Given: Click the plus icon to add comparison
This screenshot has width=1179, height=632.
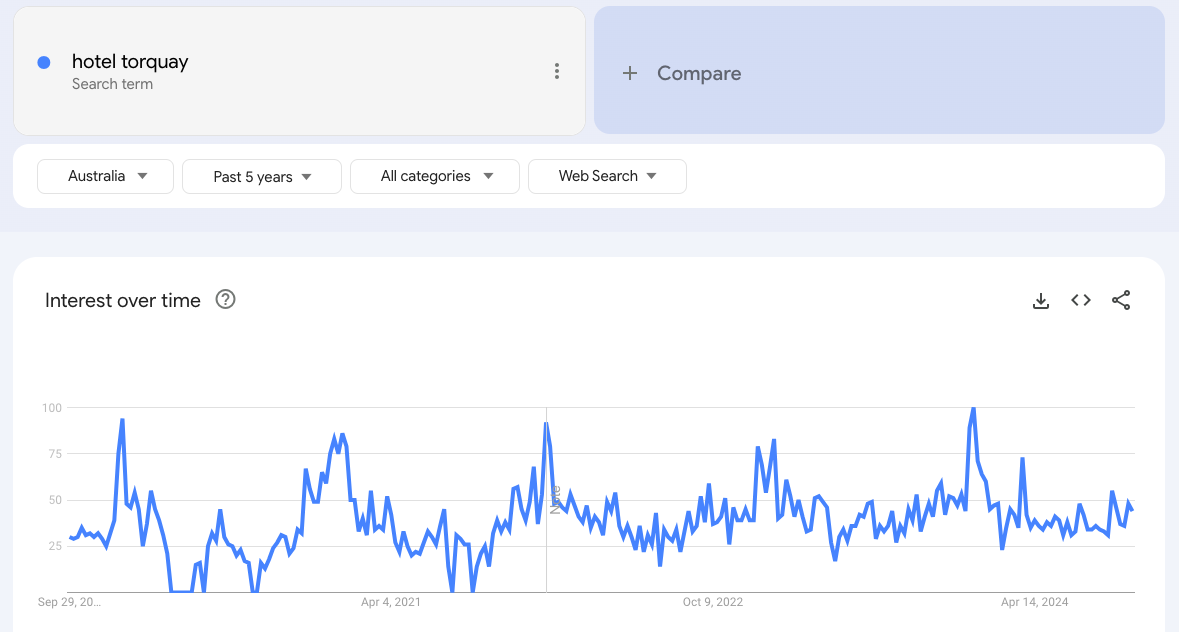Looking at the screenshot, I should pyautogui.click(x=630, y=73).
